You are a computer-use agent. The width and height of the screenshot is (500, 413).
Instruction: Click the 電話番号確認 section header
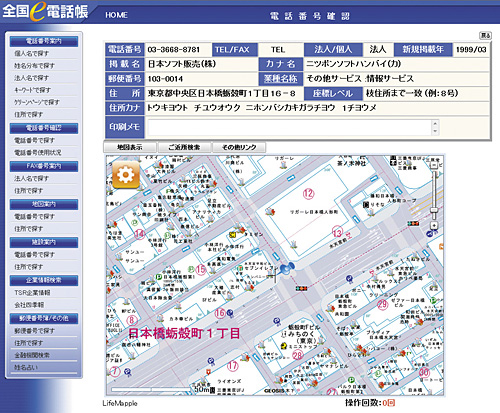pyautogui.click(x=44, y=128)
